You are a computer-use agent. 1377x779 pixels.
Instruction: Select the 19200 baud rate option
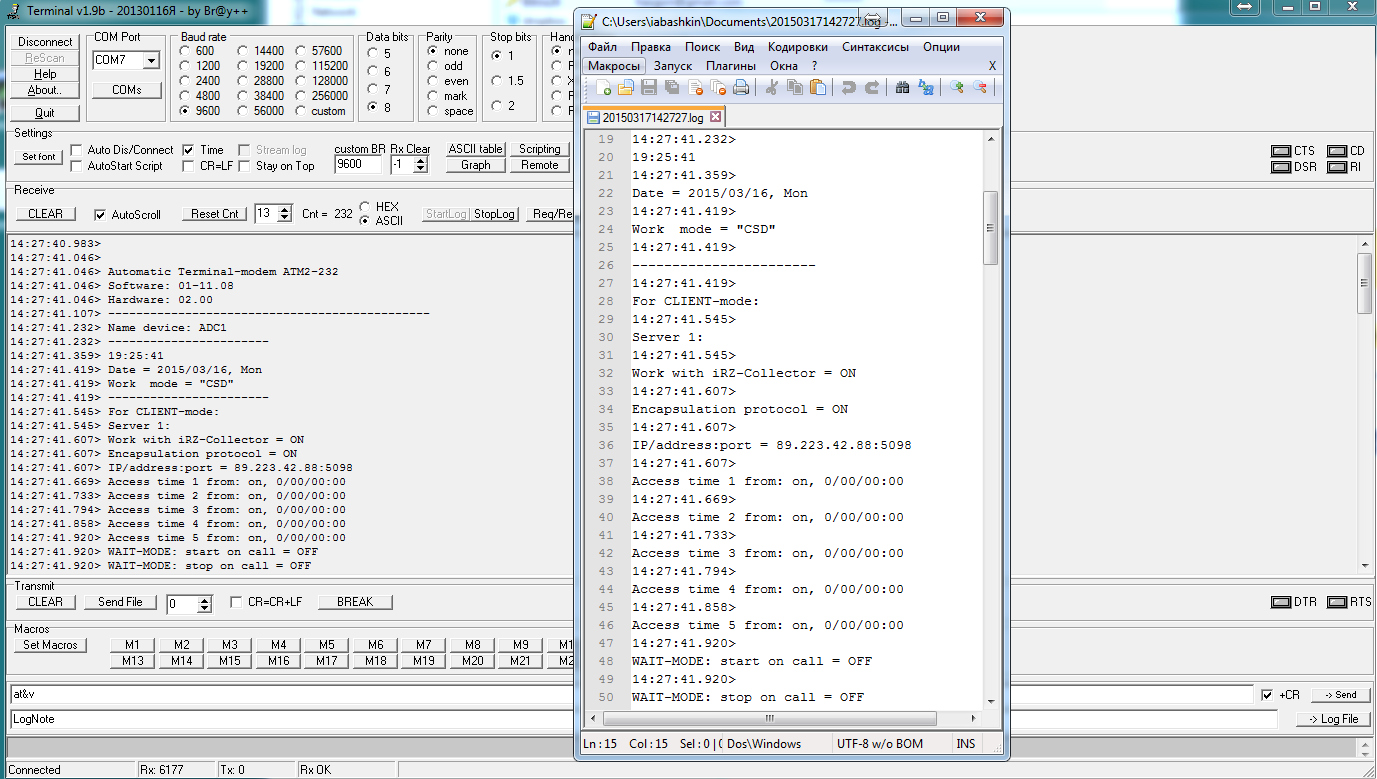243,66
